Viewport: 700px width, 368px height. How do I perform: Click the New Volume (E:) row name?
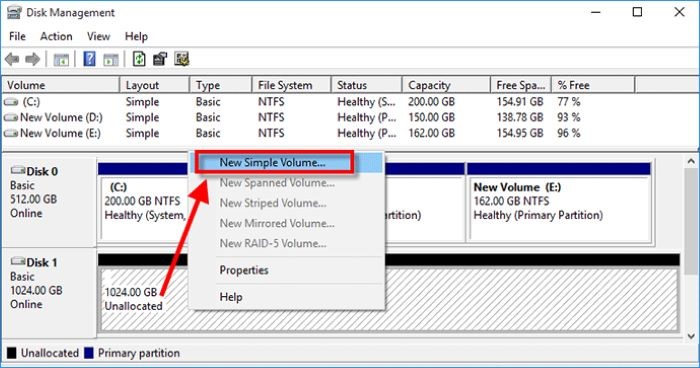point(60,134)
